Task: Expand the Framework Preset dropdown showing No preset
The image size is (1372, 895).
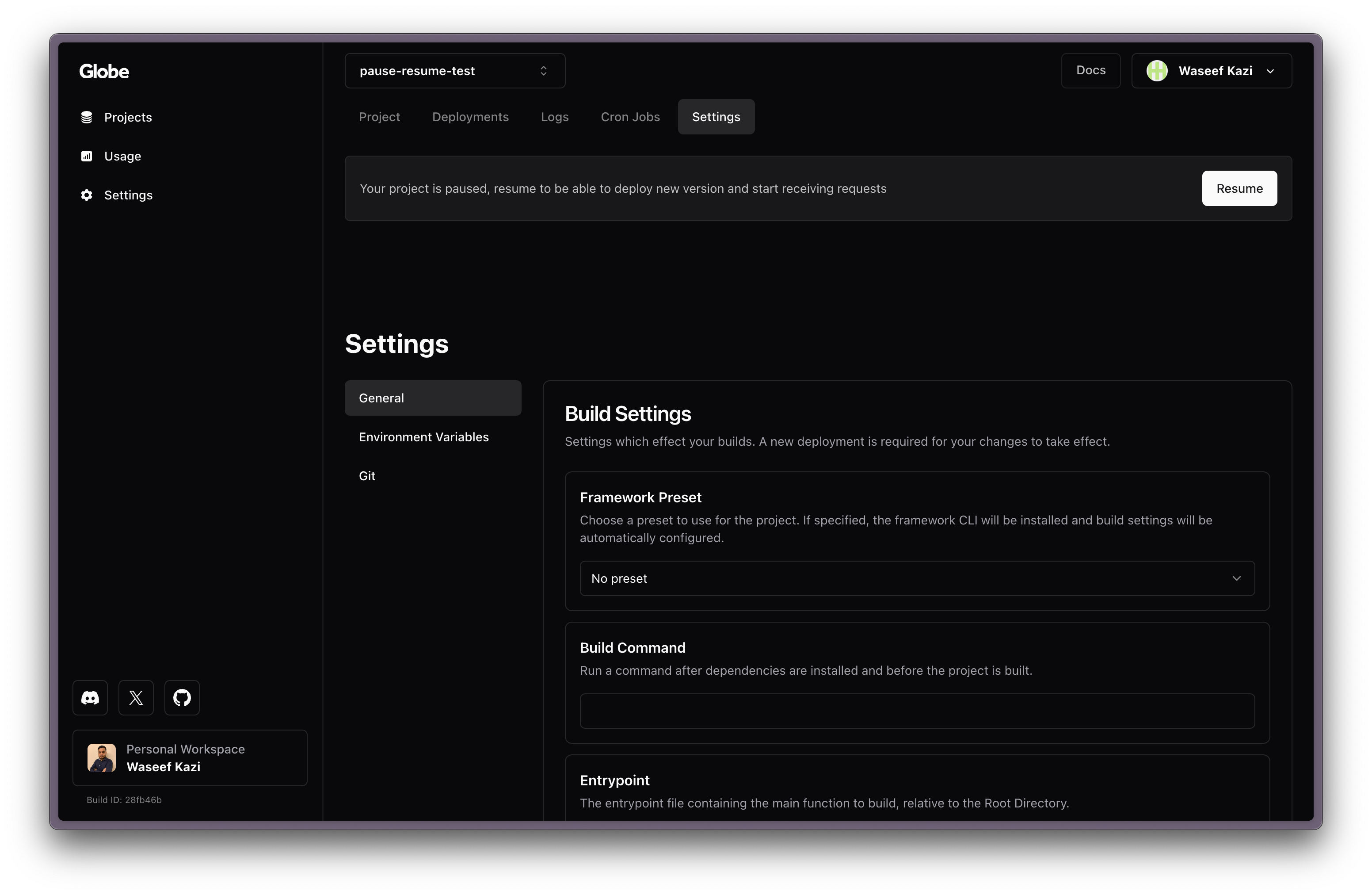Action: point(917,578)
